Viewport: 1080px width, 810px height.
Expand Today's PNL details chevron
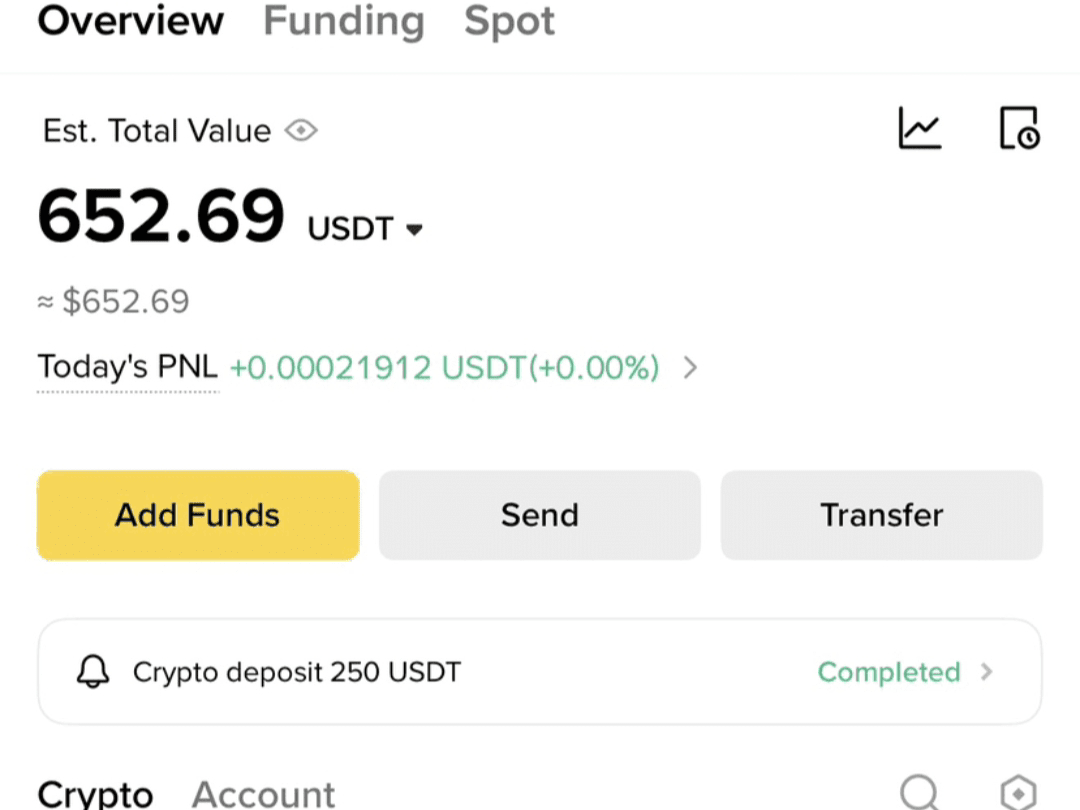(x=690, y=368)
